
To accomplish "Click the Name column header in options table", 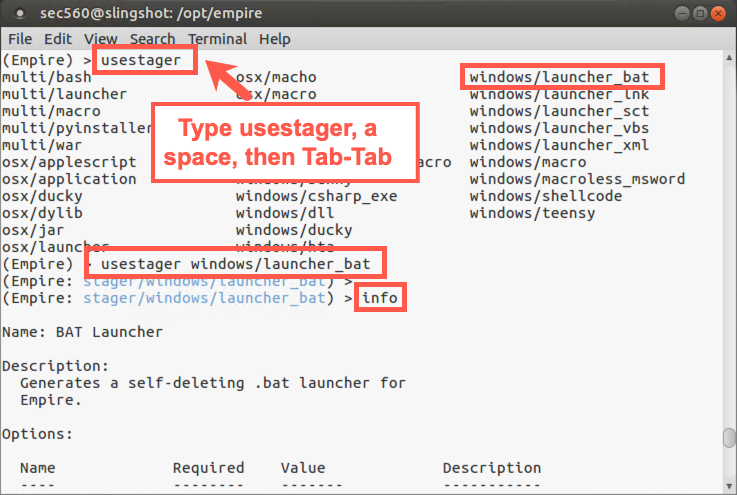I will (x=38, y=468).
